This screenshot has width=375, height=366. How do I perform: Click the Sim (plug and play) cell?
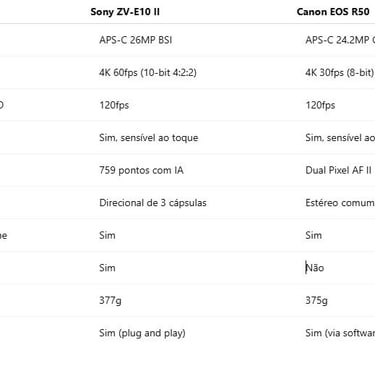click(x=142, y=333)
